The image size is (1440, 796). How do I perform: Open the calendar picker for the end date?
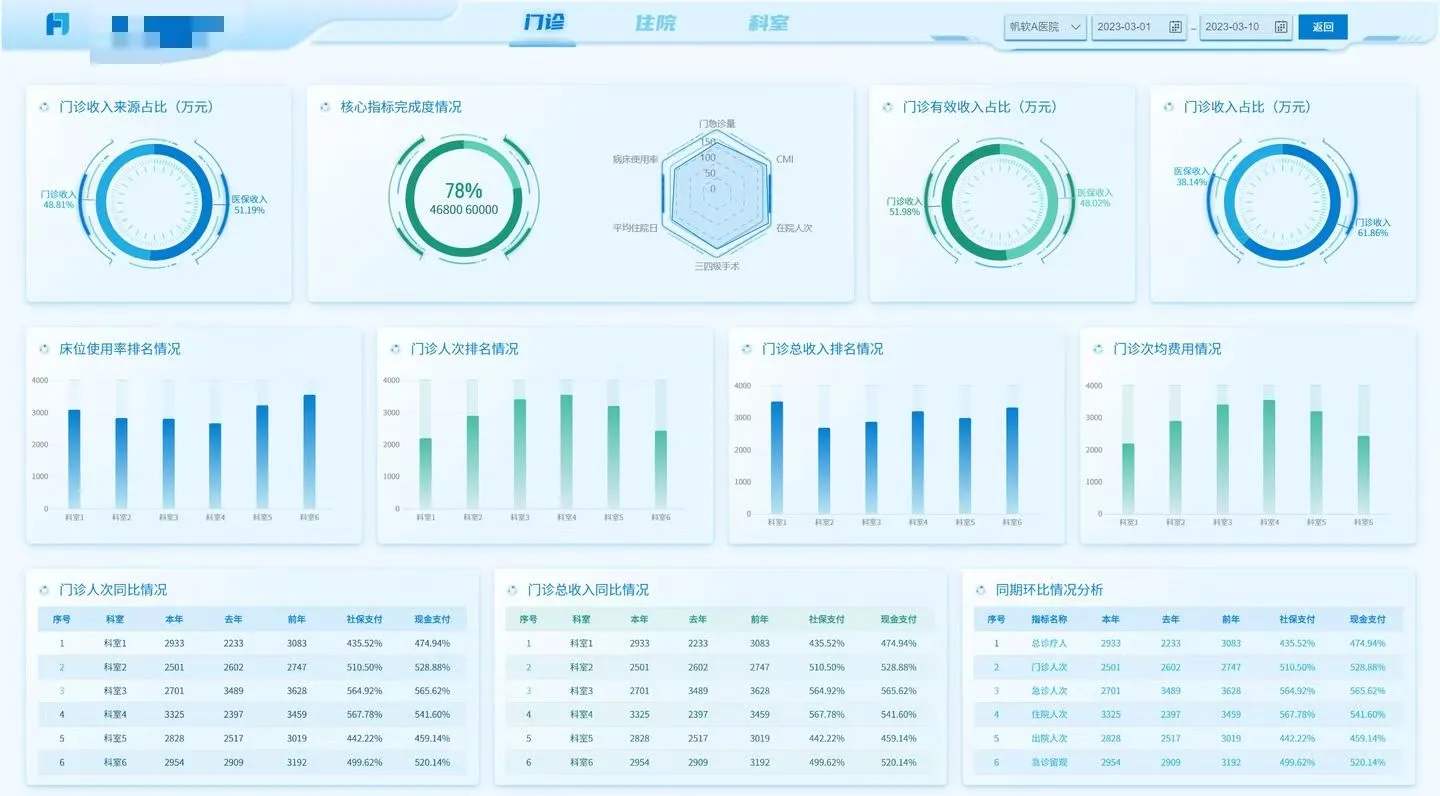[x=1281, y=27]
